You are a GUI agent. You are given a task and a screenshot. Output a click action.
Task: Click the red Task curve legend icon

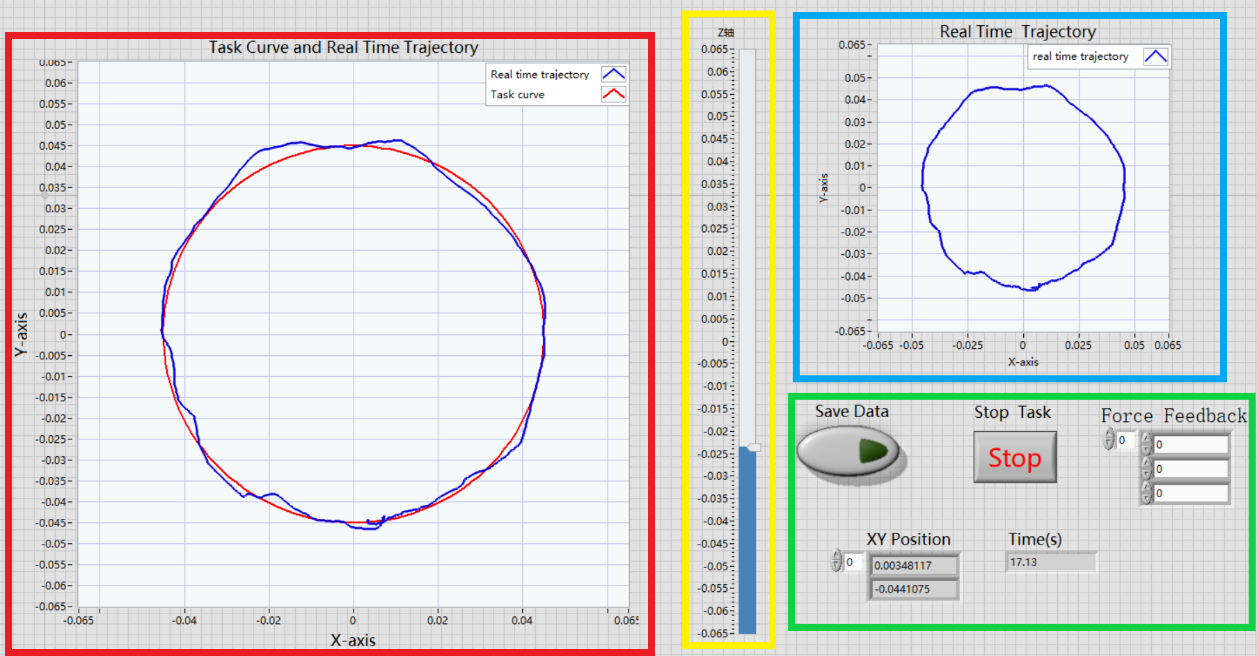(613, 95)
